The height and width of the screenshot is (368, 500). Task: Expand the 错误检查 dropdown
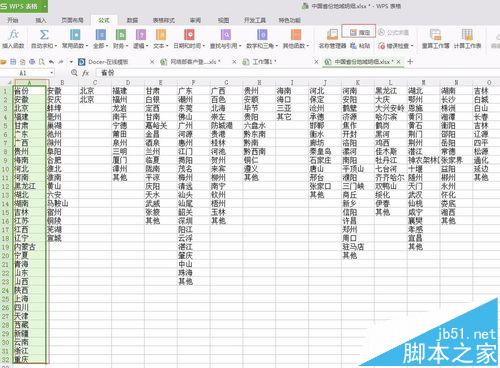click(x=412, y=46)
